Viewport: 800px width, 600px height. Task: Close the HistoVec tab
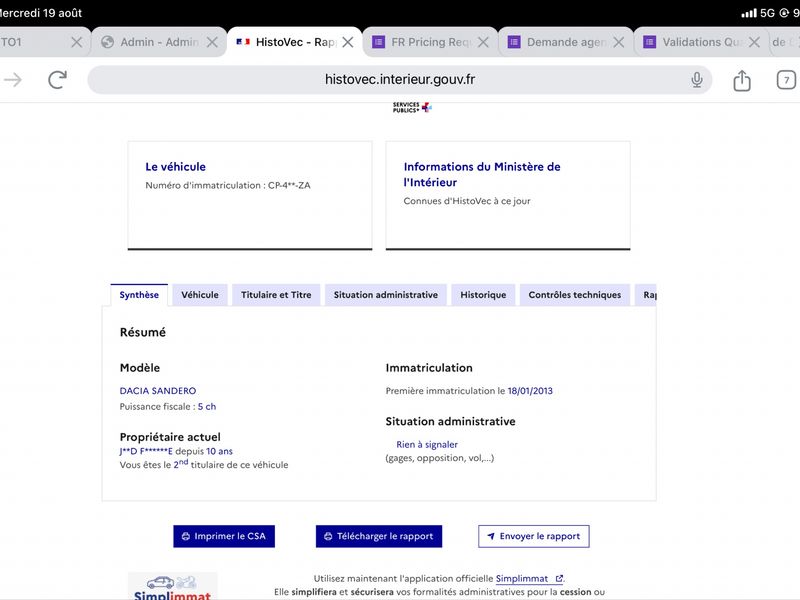click(348, 42)
